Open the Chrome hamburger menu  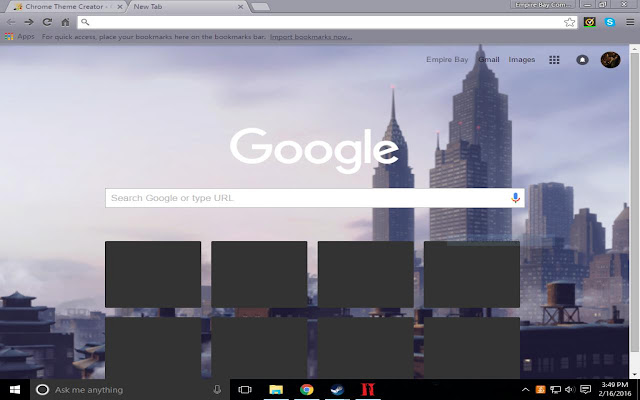[630, 22]
